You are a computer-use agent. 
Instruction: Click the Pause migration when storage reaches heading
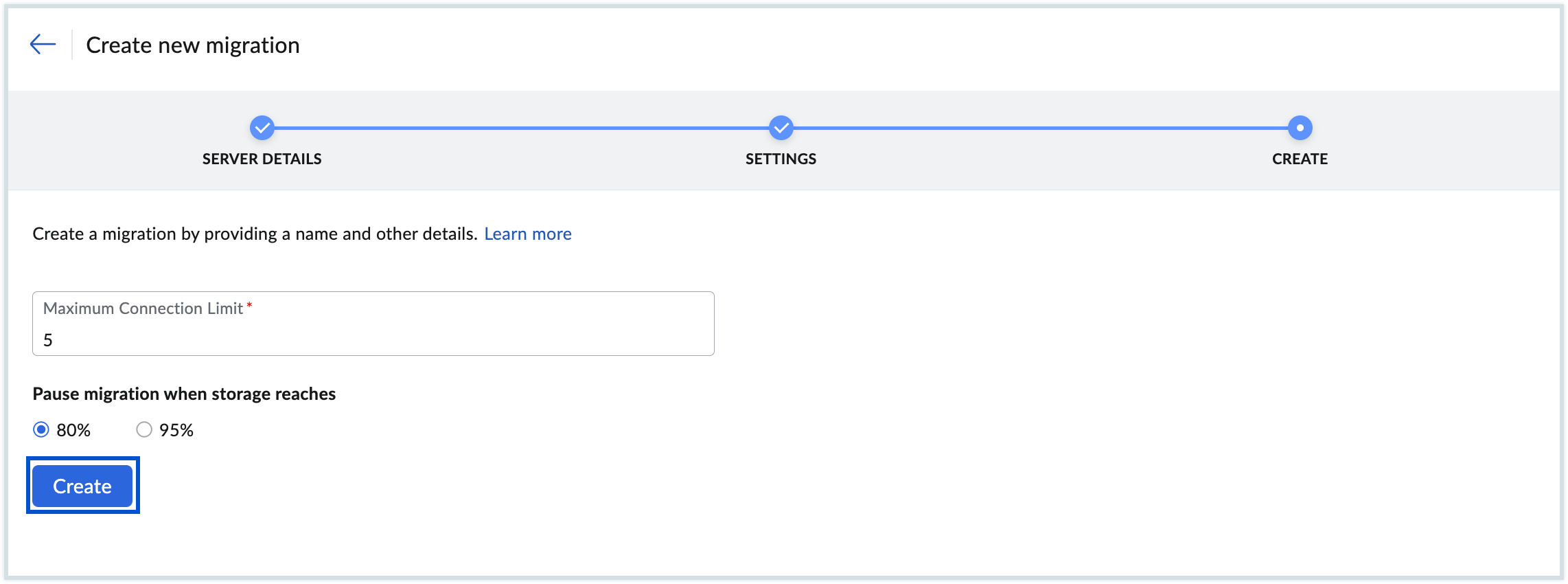(x=184, y=394)
